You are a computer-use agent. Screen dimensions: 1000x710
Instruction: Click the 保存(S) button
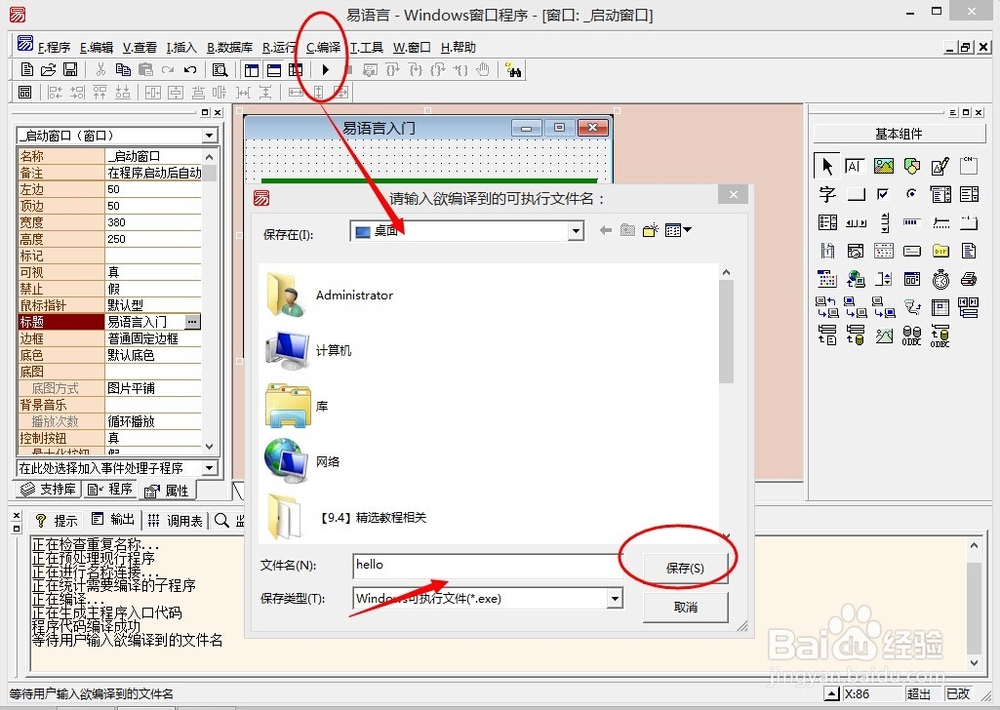point(685,567)
